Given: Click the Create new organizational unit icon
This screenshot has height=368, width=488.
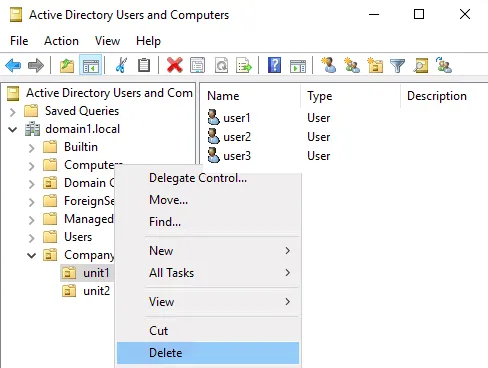Looking at the screenshot, I should [375, 65].
